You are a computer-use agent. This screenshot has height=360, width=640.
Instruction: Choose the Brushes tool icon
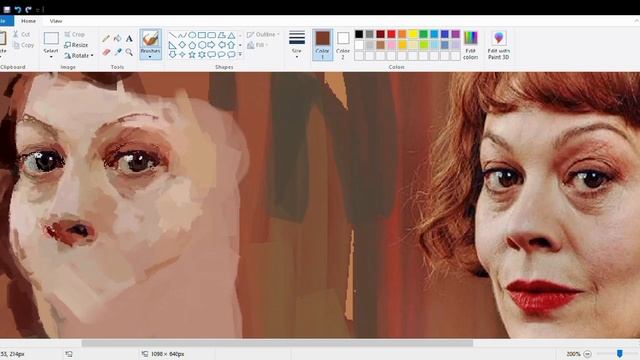click(150, 39)
